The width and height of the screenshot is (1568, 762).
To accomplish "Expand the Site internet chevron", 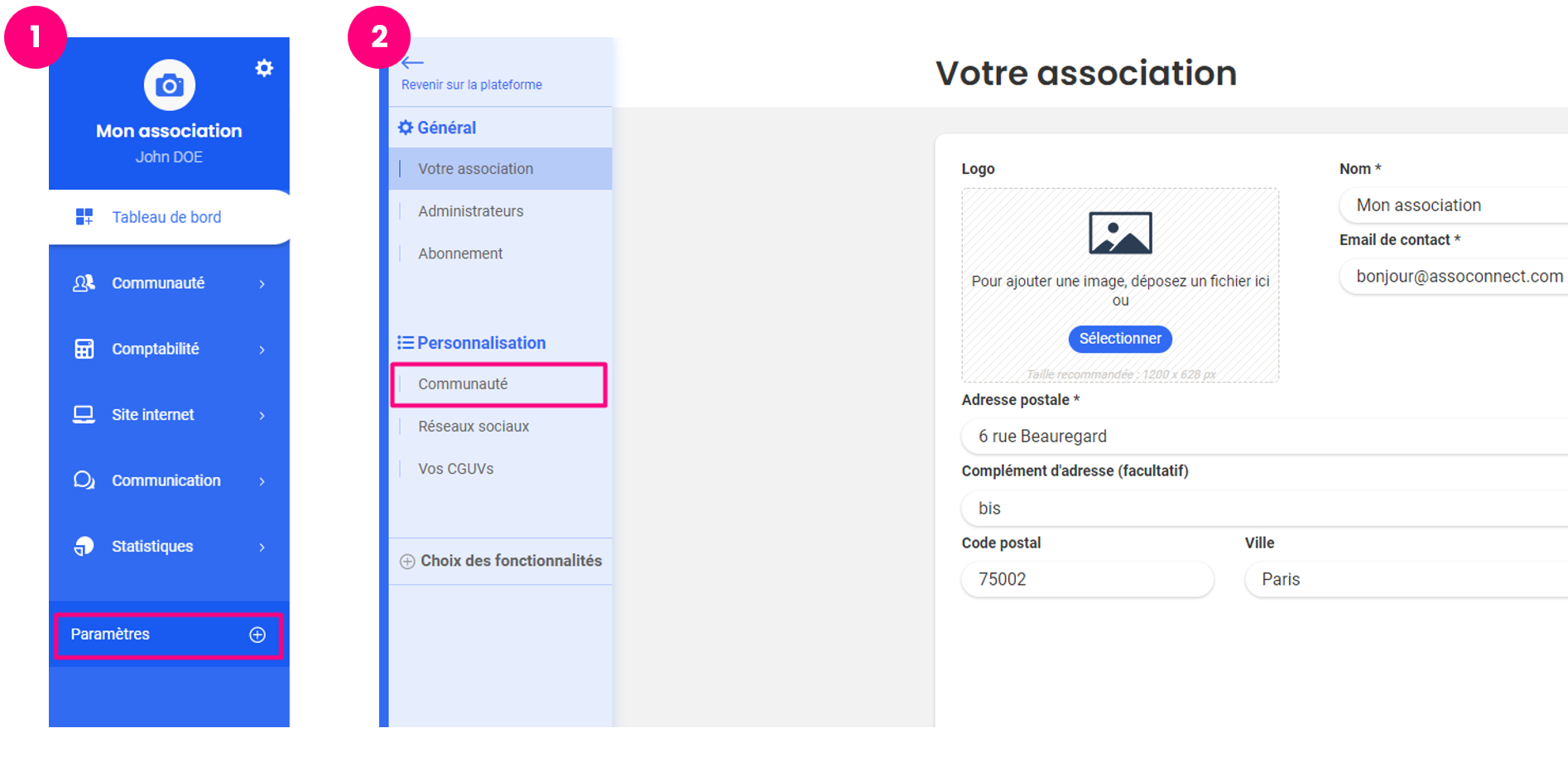I will click(x=262, y=414).
